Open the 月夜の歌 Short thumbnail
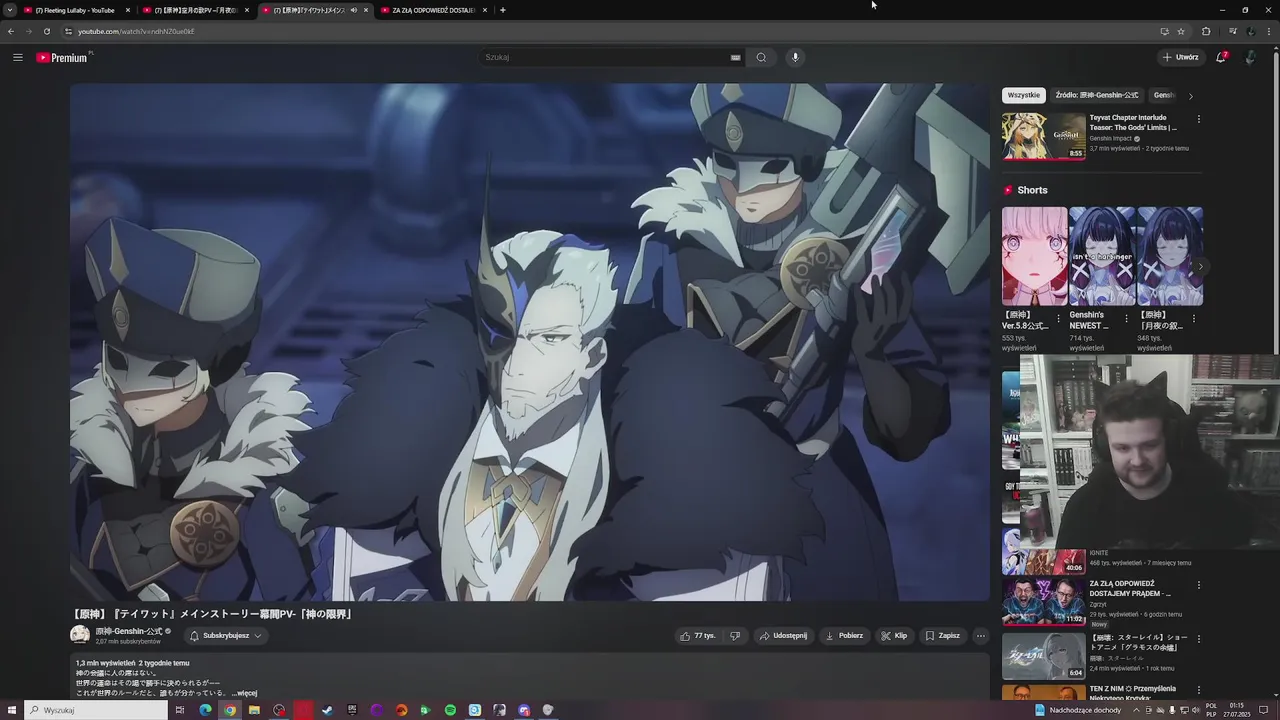 click(1170, 256)
